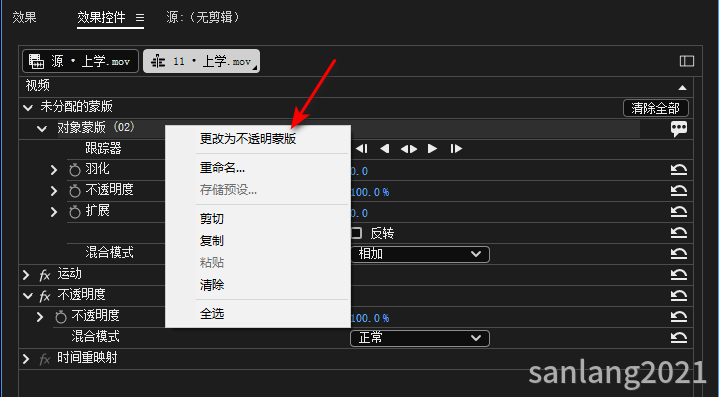
Task: Reset the mask 不透明度 100.0 % parameter
Action: 679,191
